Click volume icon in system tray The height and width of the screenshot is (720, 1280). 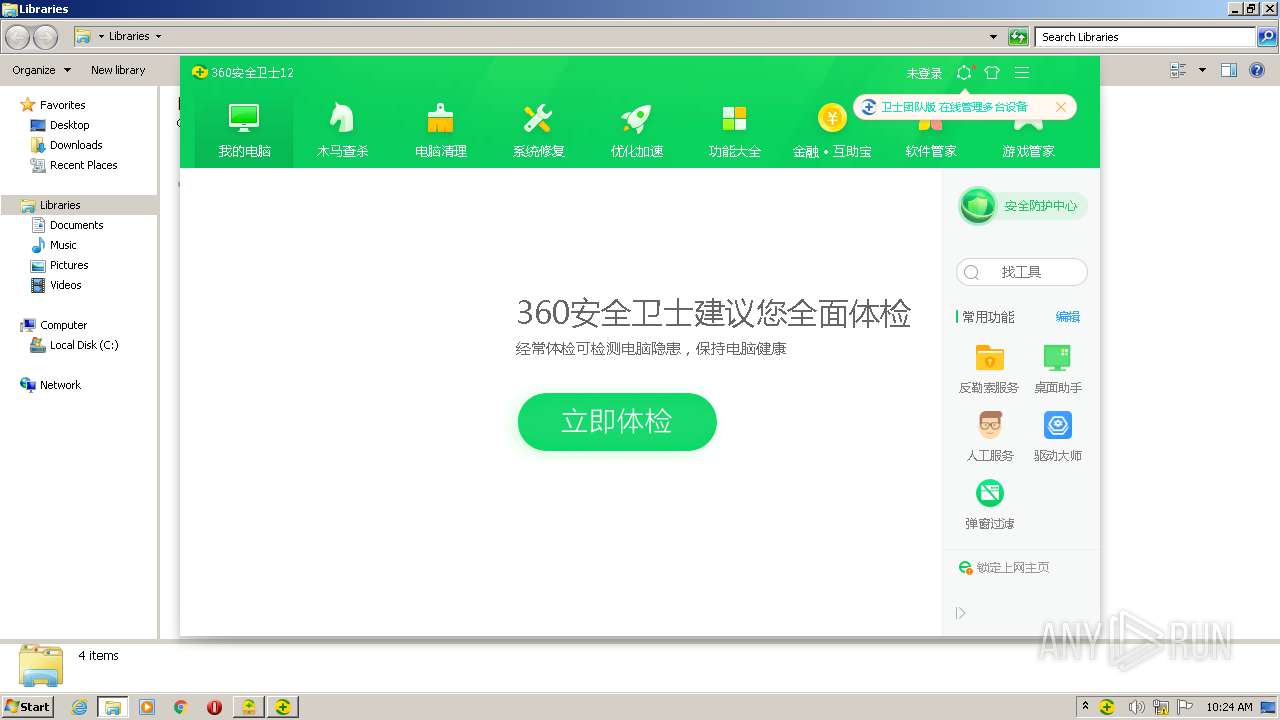(x=1137, y=707)
